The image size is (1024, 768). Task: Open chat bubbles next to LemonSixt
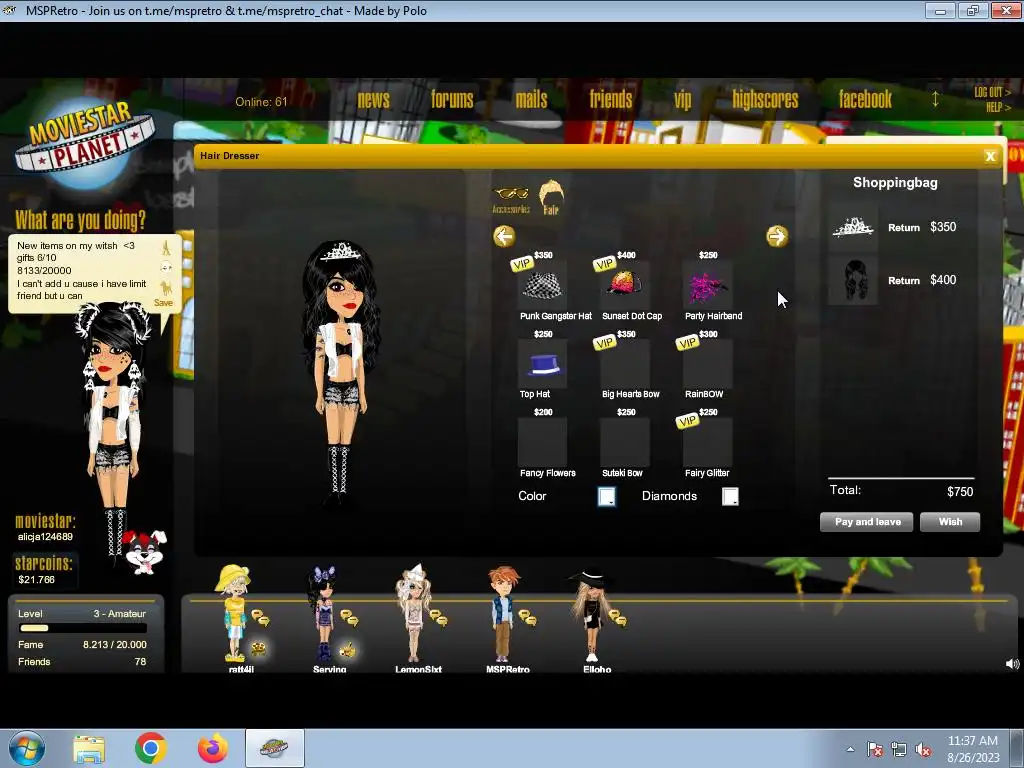pyautogui.click(x=438, y=618)
